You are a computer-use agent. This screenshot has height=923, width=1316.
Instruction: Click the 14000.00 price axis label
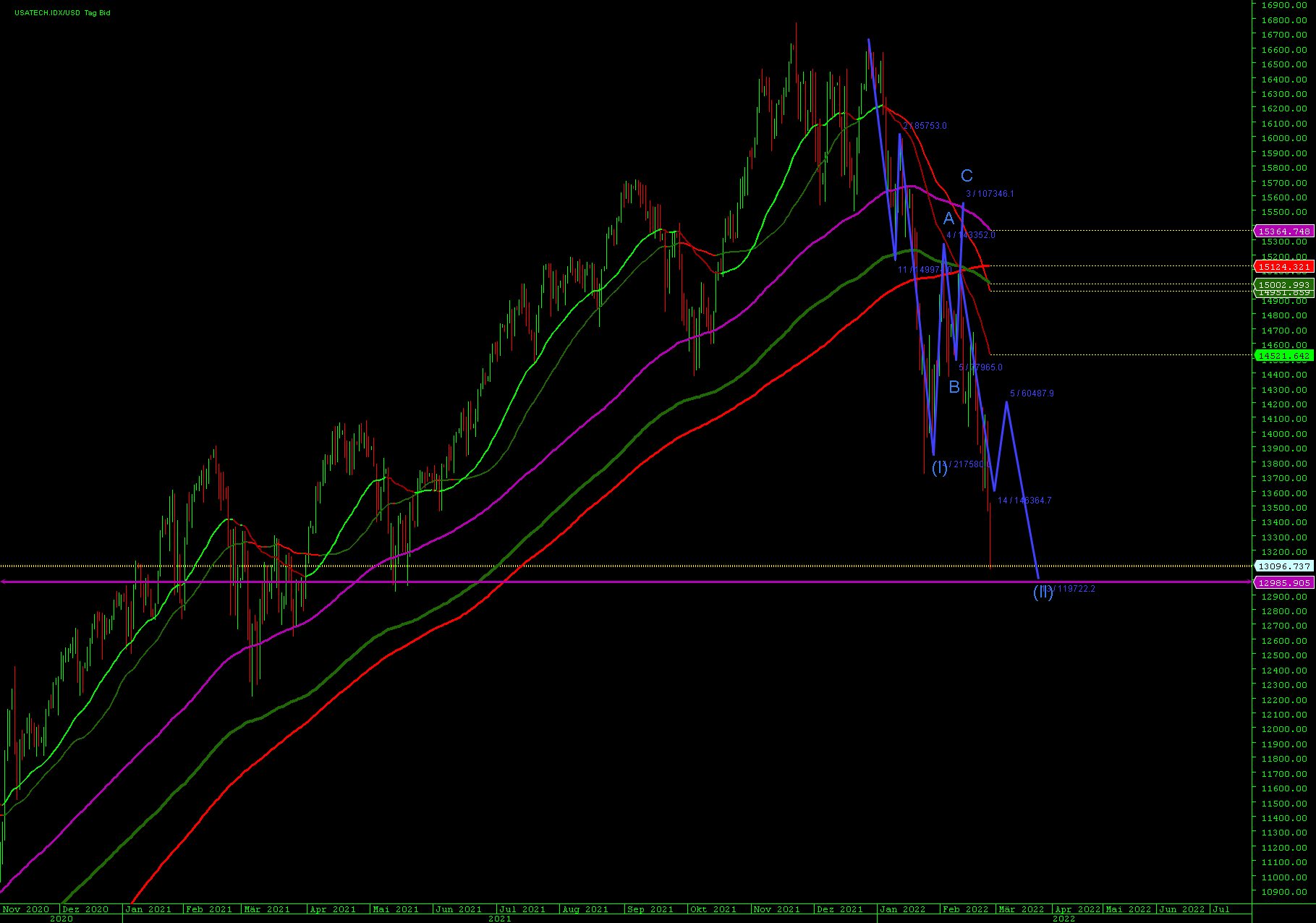(x=1284, y=434)
